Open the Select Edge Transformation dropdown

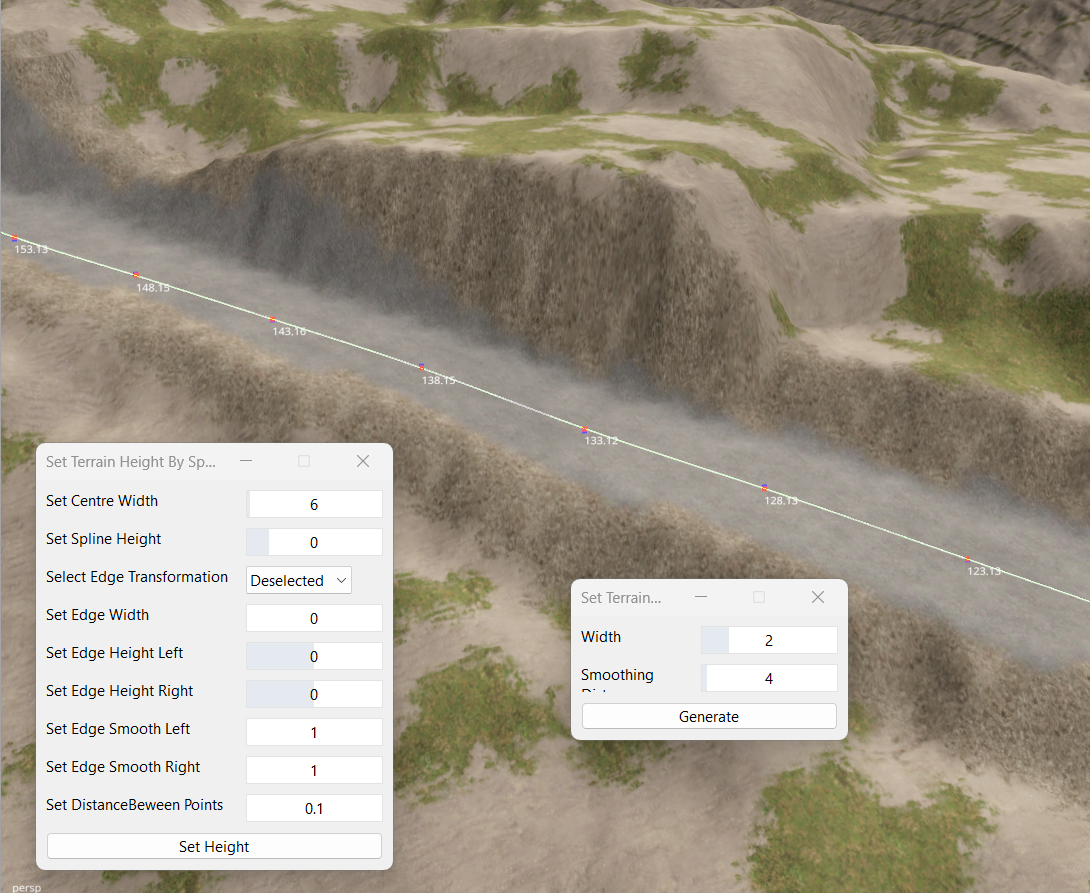(298, 580)
